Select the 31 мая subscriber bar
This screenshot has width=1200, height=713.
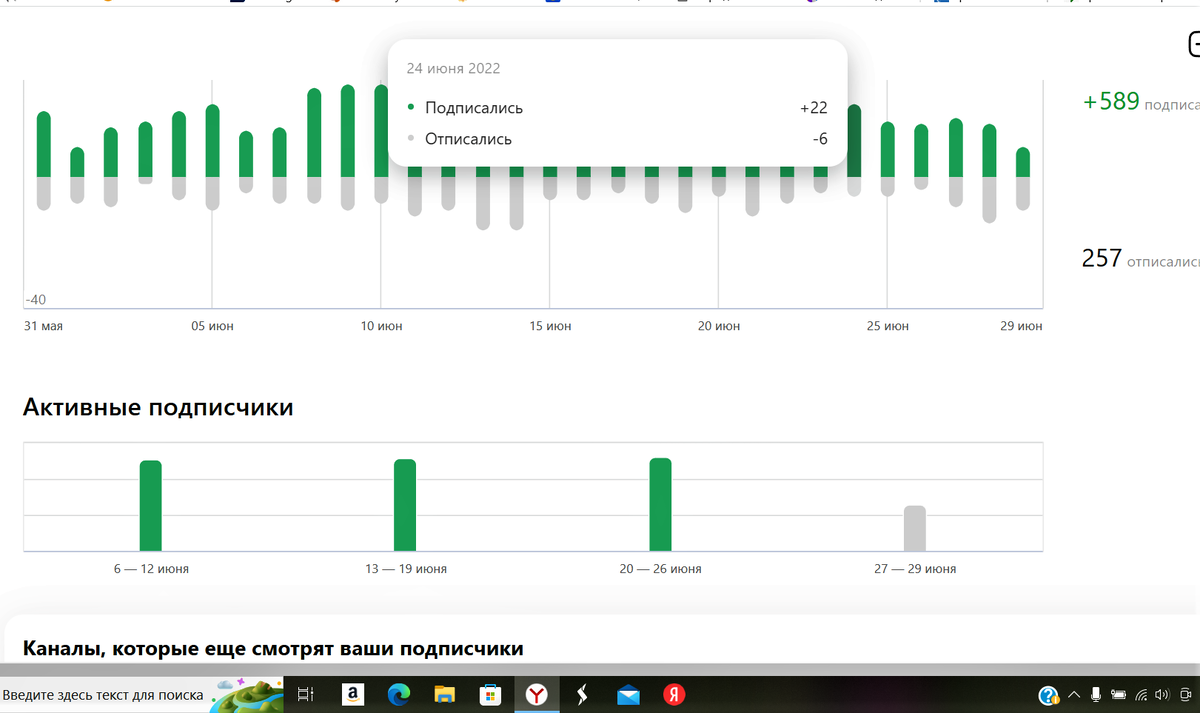tap(43, 160)
